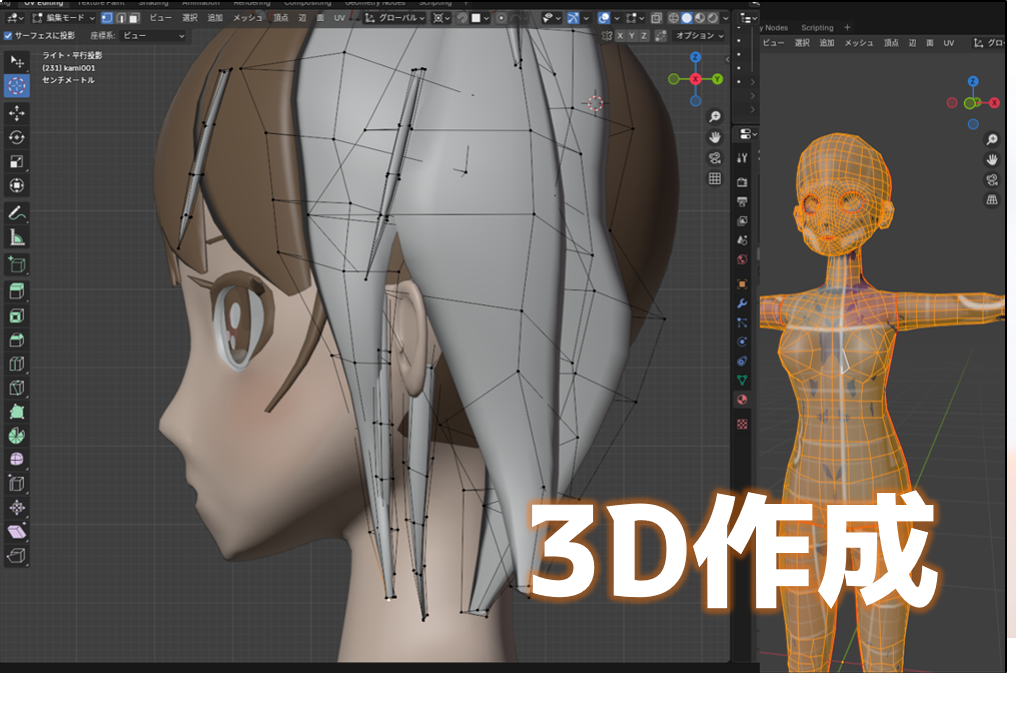Select the Extrude Region tool
The height and width of the screenshot is (714, 1025).
pyautogui.click(x=16, y=291)
